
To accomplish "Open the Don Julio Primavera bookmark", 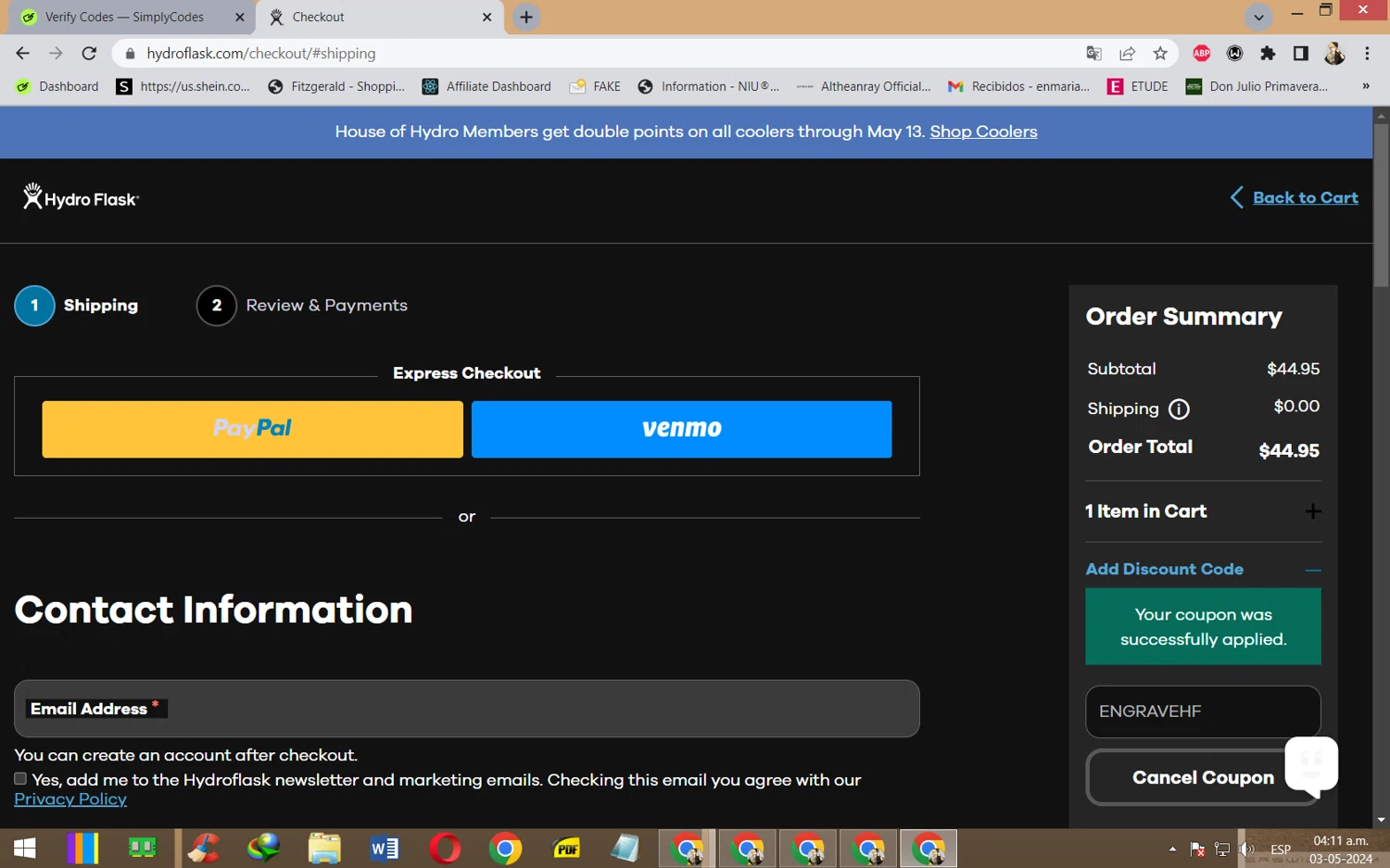I will click(1257, 86).
